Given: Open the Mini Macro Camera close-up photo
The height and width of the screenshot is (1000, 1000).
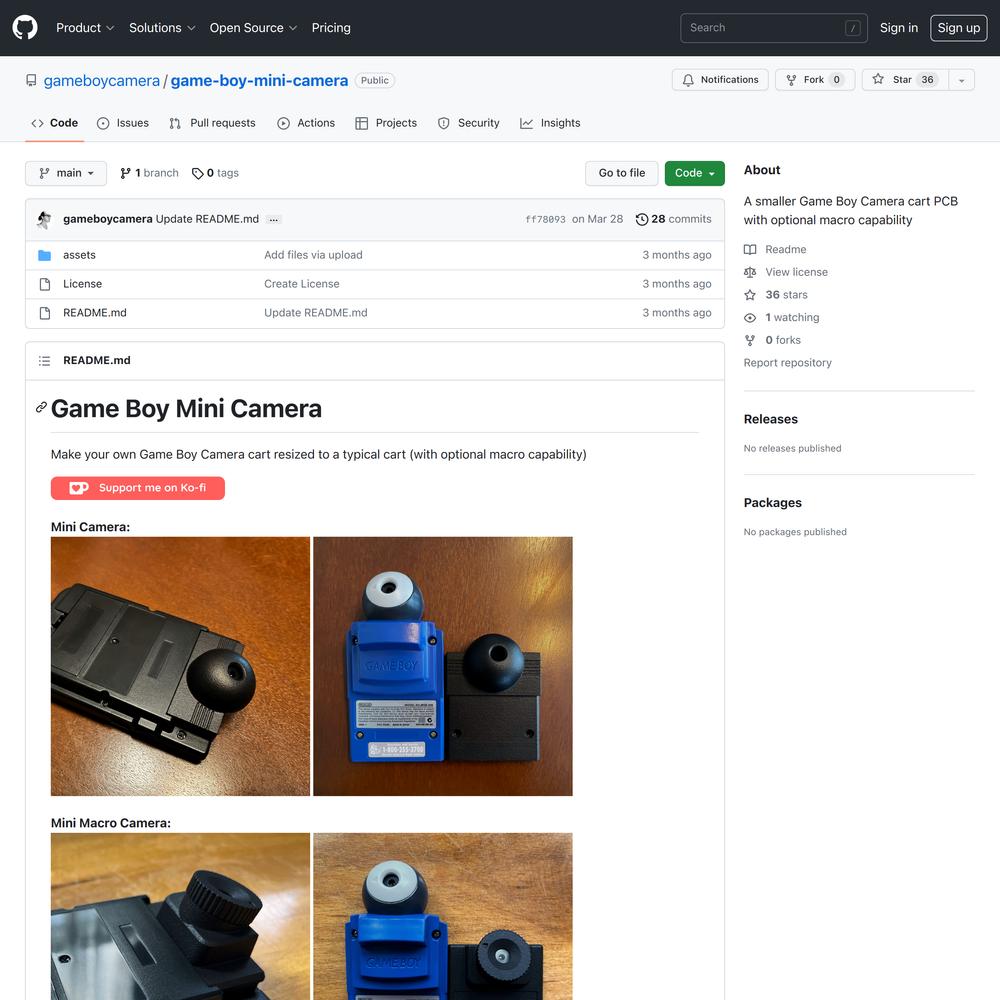Looking at the screenshot, I should click(x=180, y=916).
